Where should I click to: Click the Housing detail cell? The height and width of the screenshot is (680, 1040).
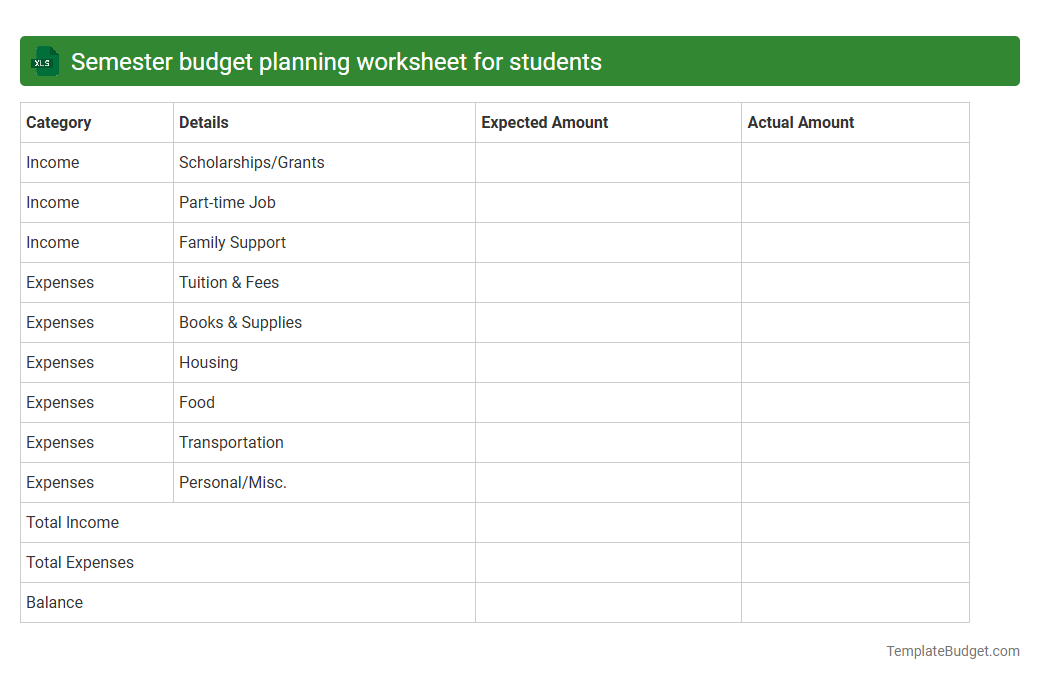point(208,362)
